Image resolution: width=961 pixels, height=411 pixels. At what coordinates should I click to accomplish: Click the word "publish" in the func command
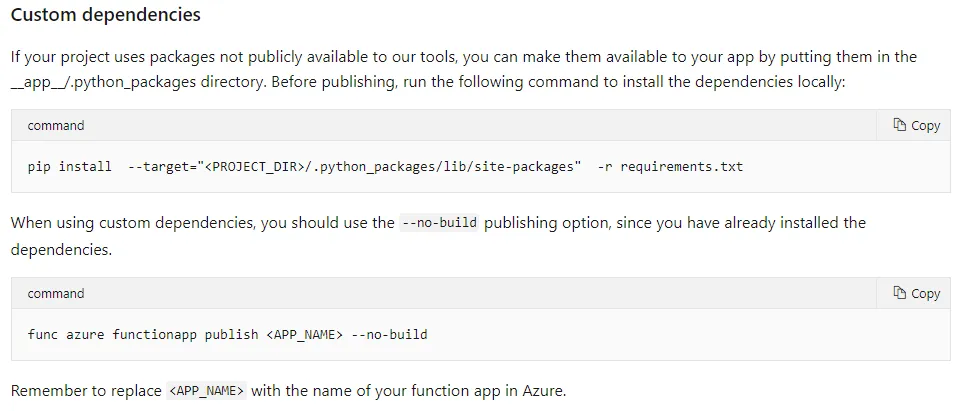tap(231, 334)
